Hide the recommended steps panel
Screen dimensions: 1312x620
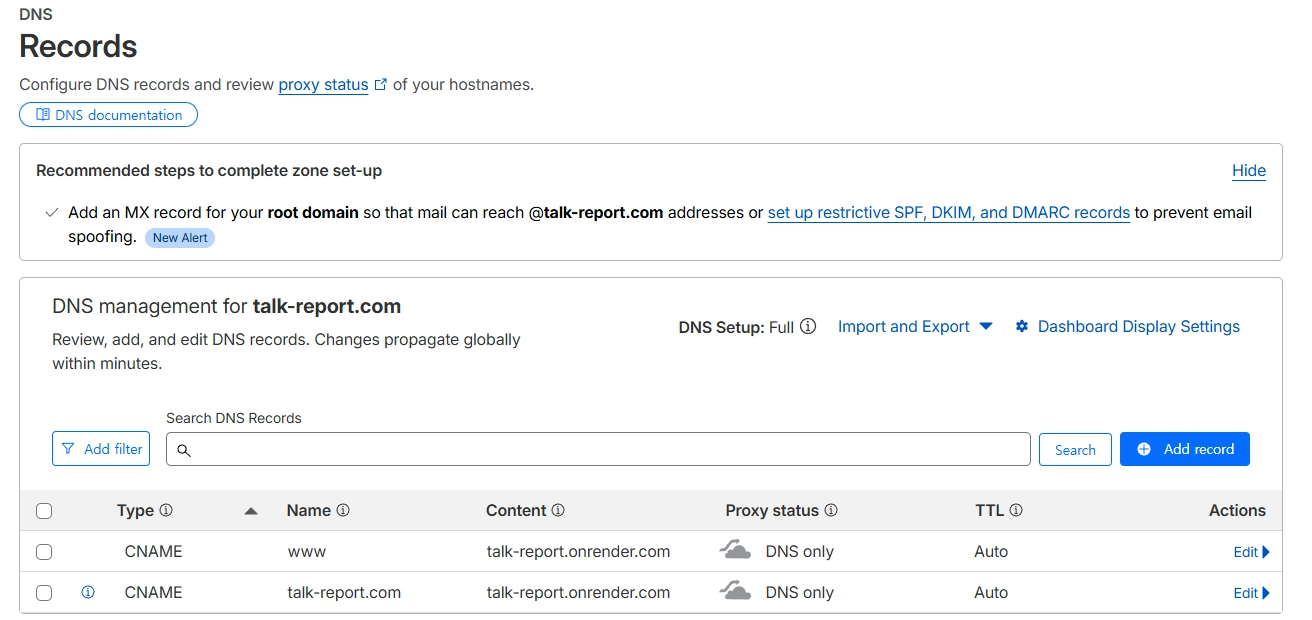(1249, 171)
